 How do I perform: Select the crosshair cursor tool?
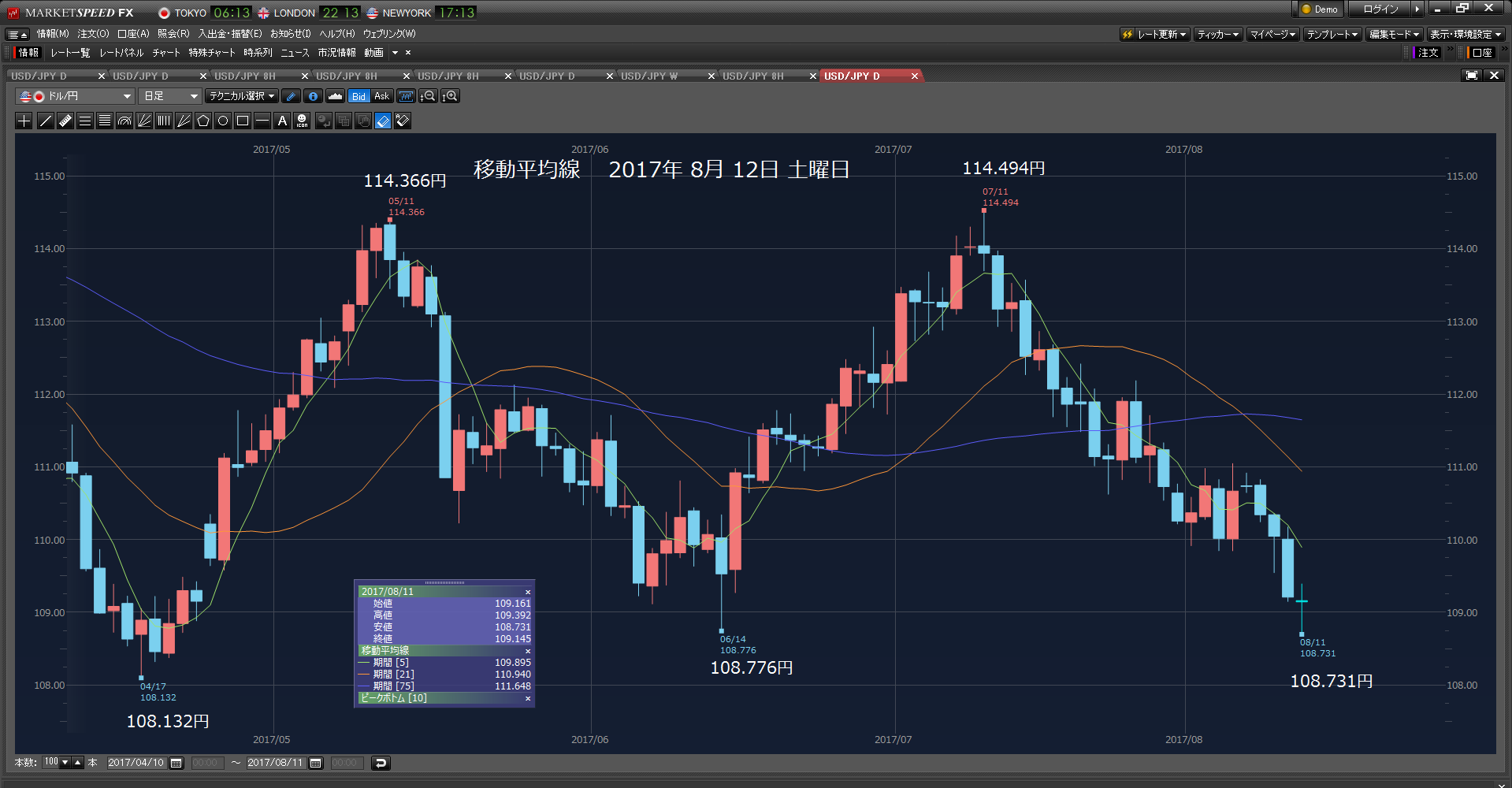24,121
